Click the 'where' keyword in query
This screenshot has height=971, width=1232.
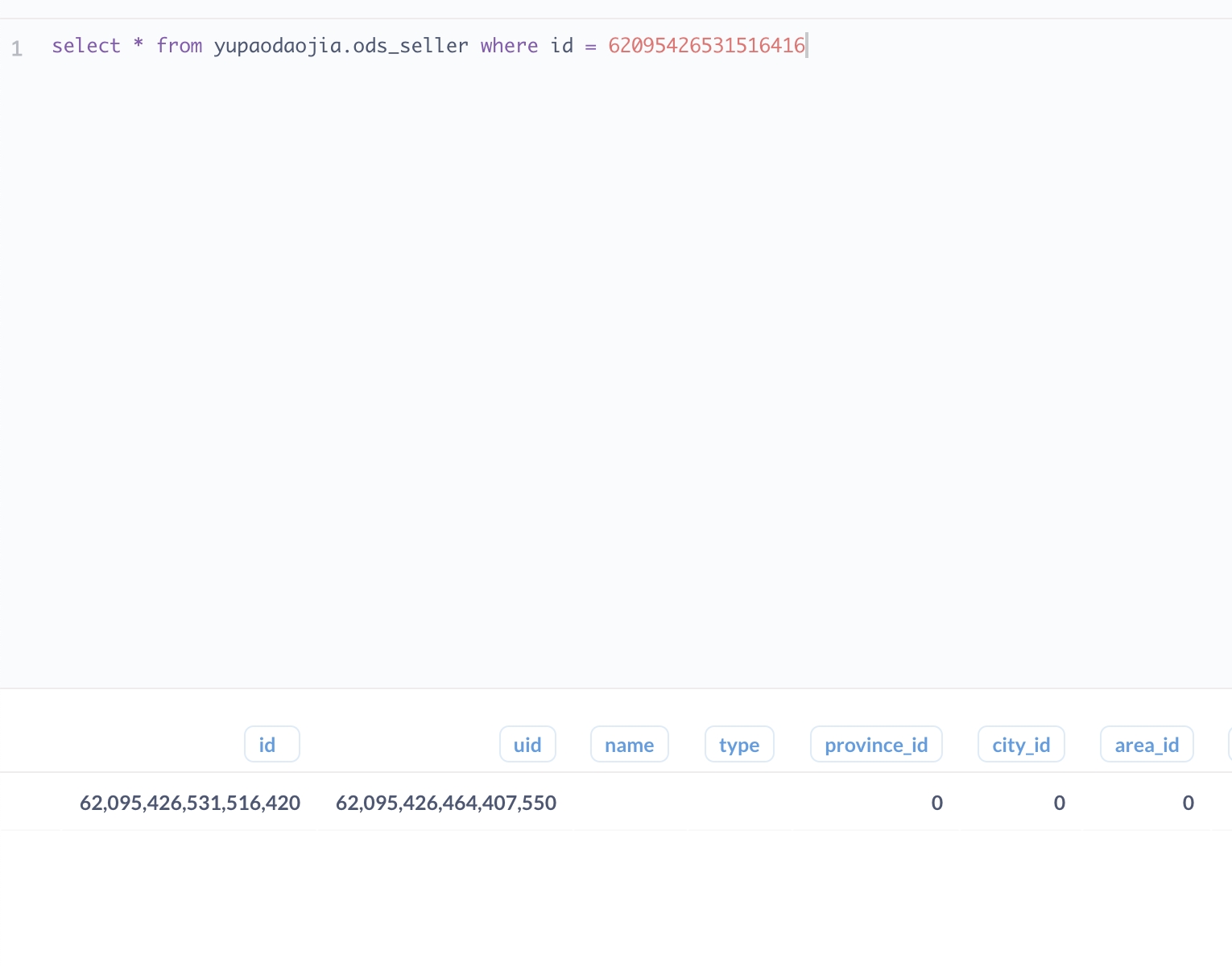click(510, 46)
